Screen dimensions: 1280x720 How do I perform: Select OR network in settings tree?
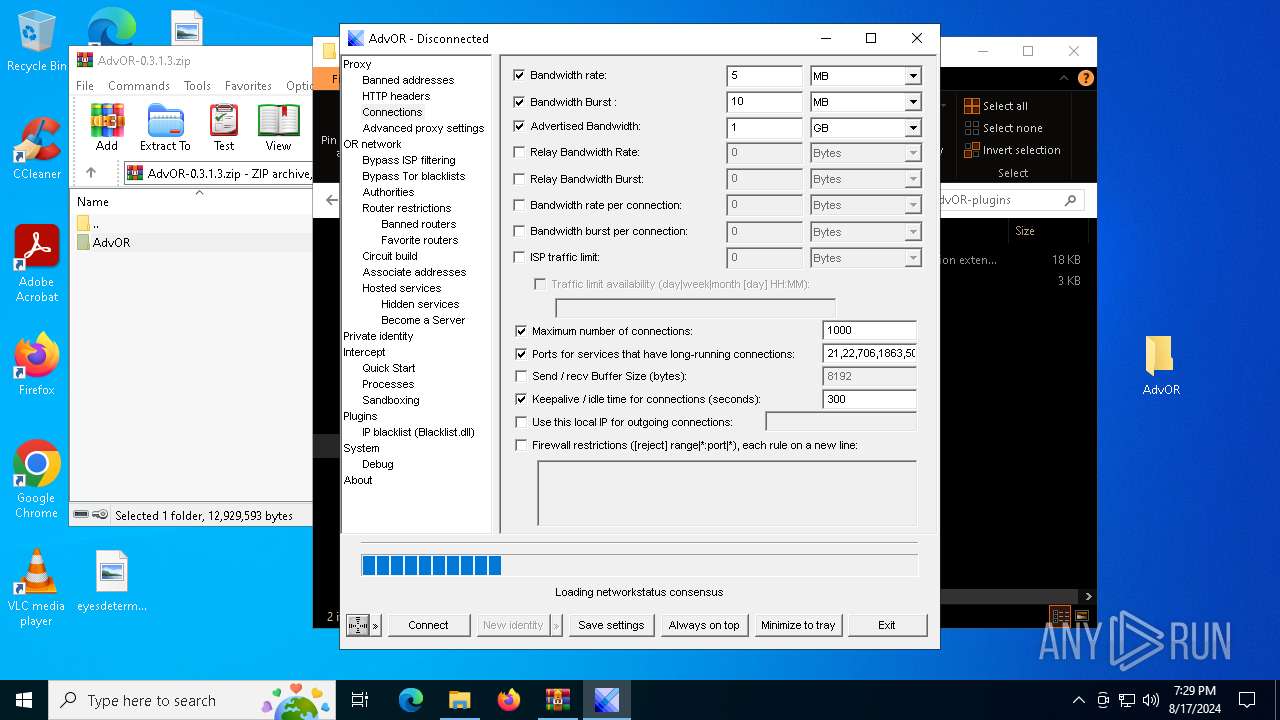[x=372, y=144]
